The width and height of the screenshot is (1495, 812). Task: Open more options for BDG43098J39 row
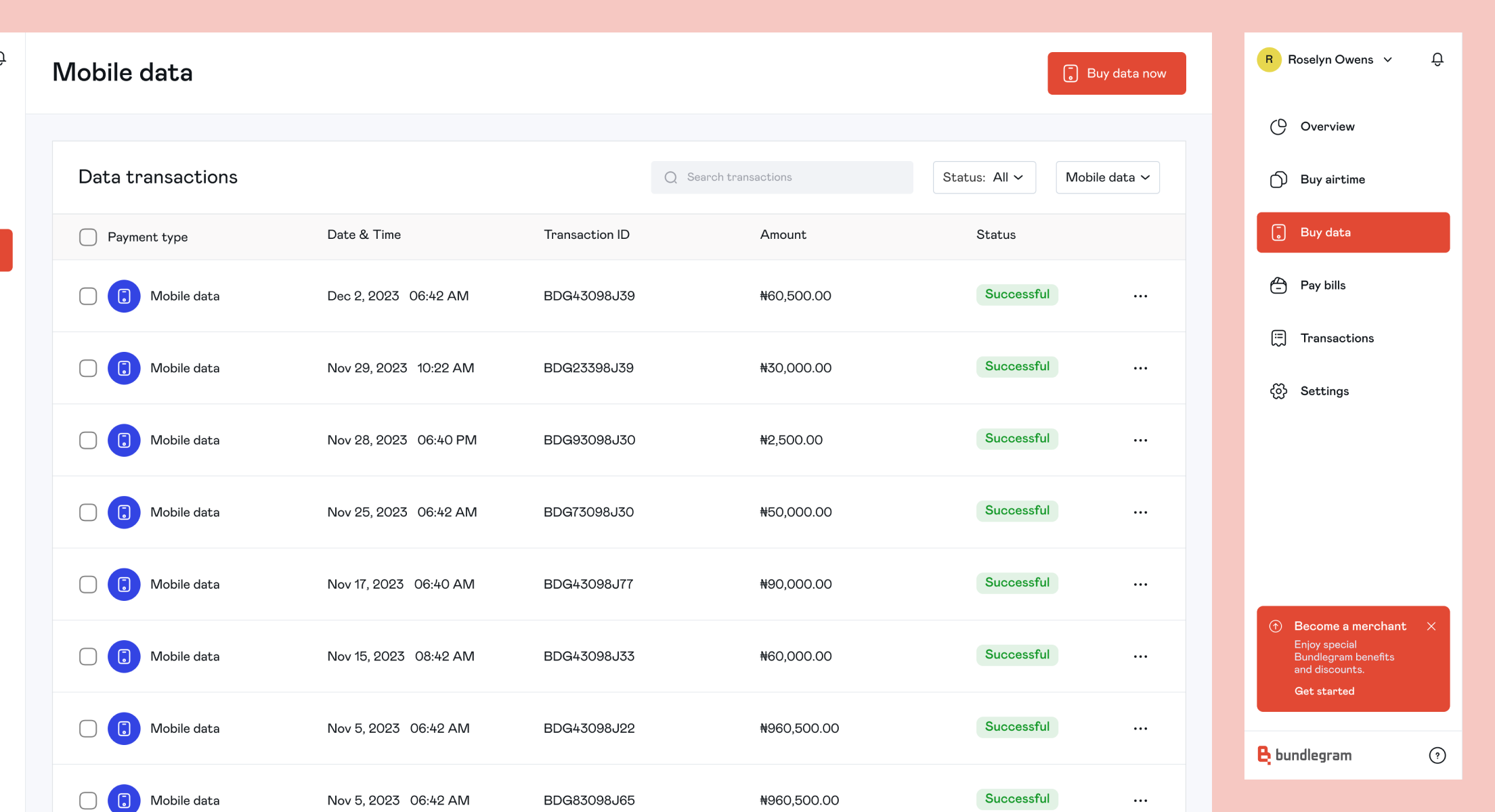tap(1140, 296)
